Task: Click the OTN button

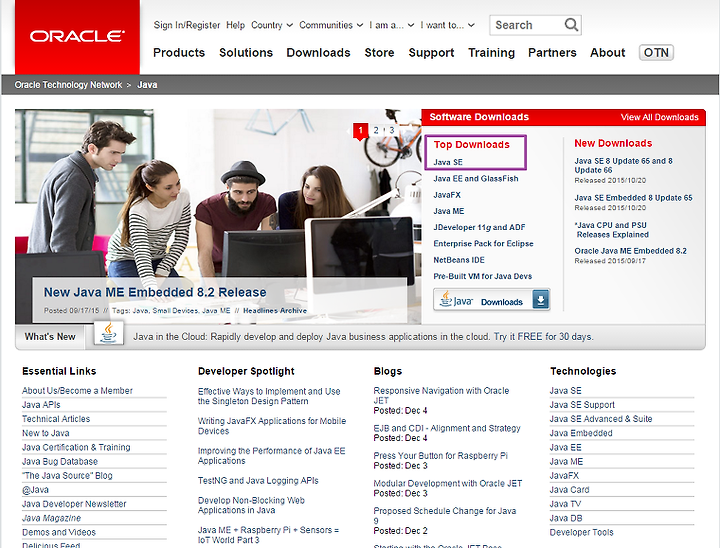Action: click(x=656, y=53)
